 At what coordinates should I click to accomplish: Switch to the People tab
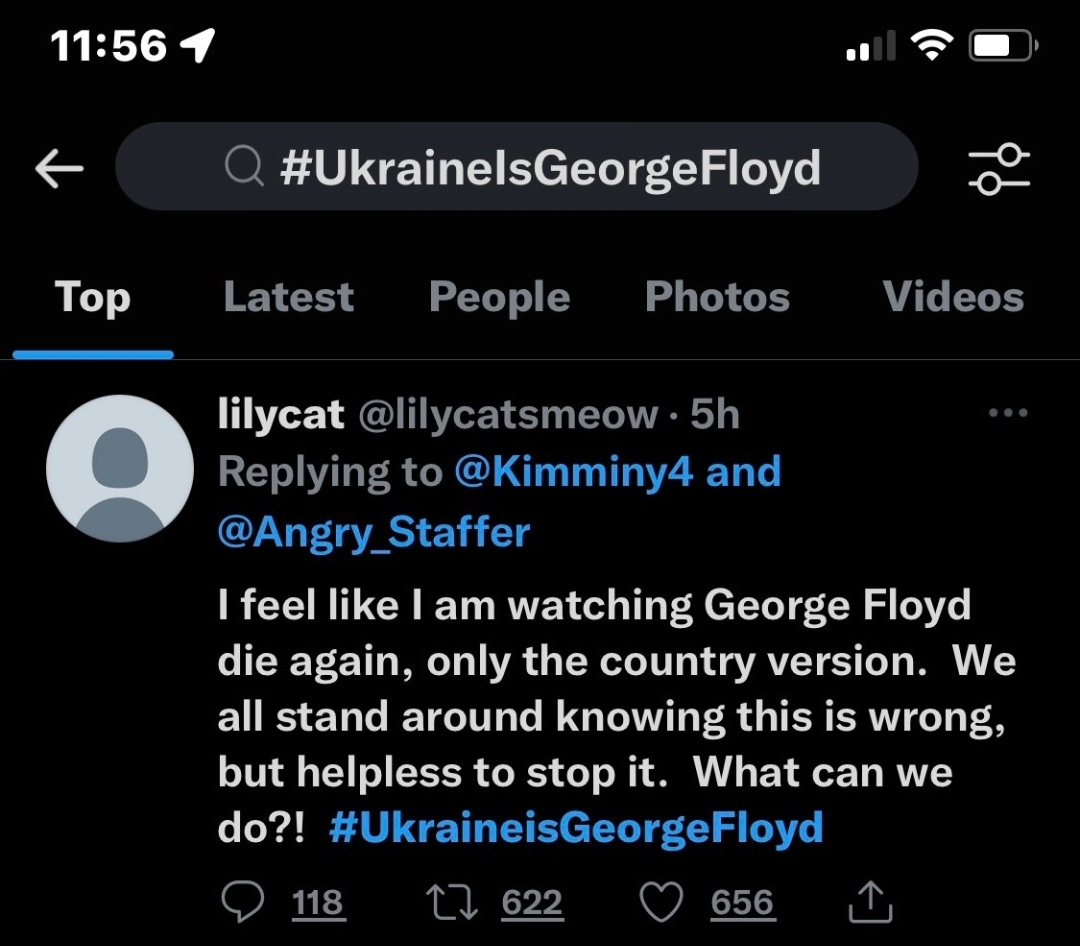499,297
